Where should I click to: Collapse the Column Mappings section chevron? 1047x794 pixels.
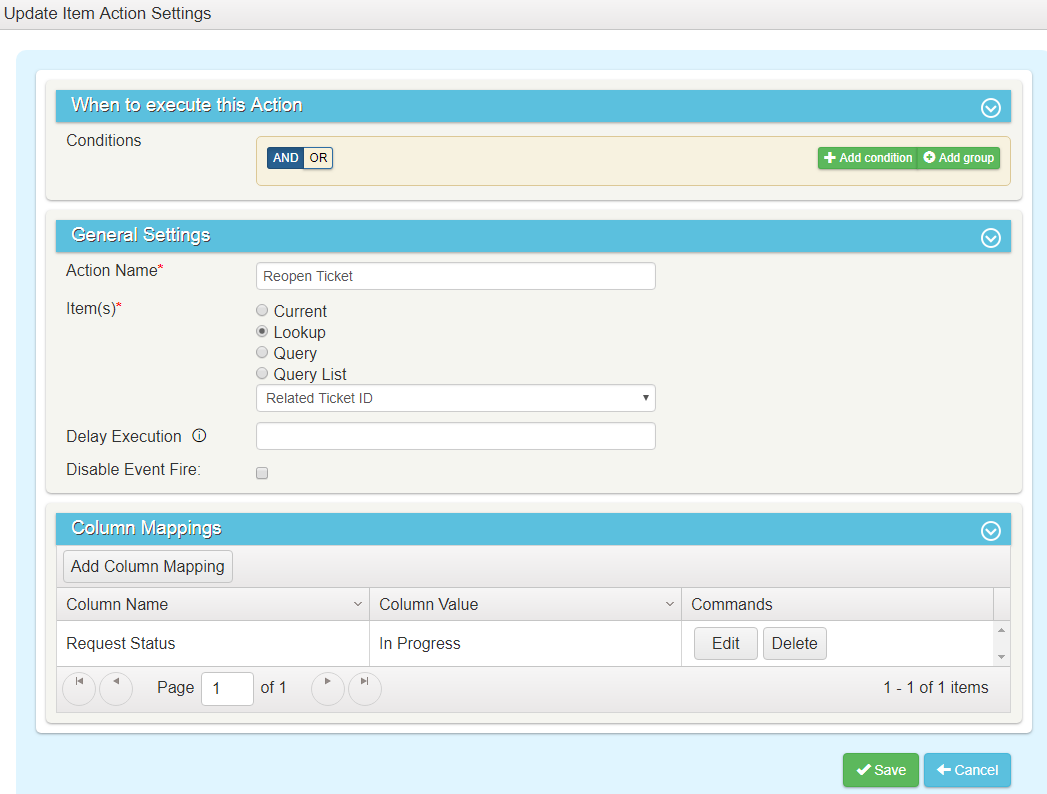tap(990, 531)
